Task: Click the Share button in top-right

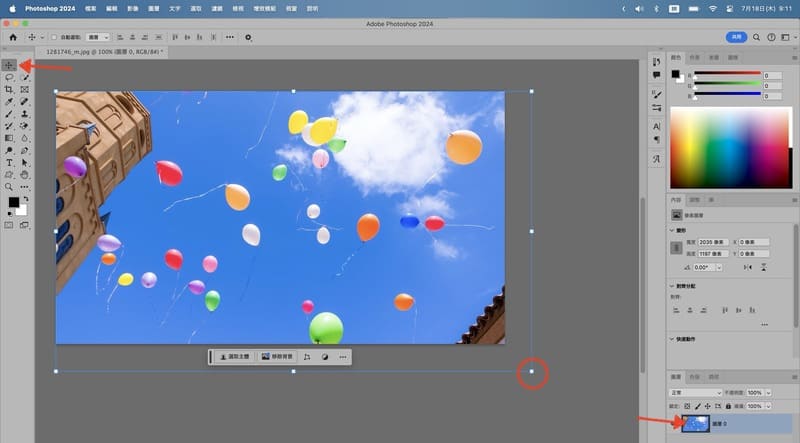Action: tap(736, 37)
